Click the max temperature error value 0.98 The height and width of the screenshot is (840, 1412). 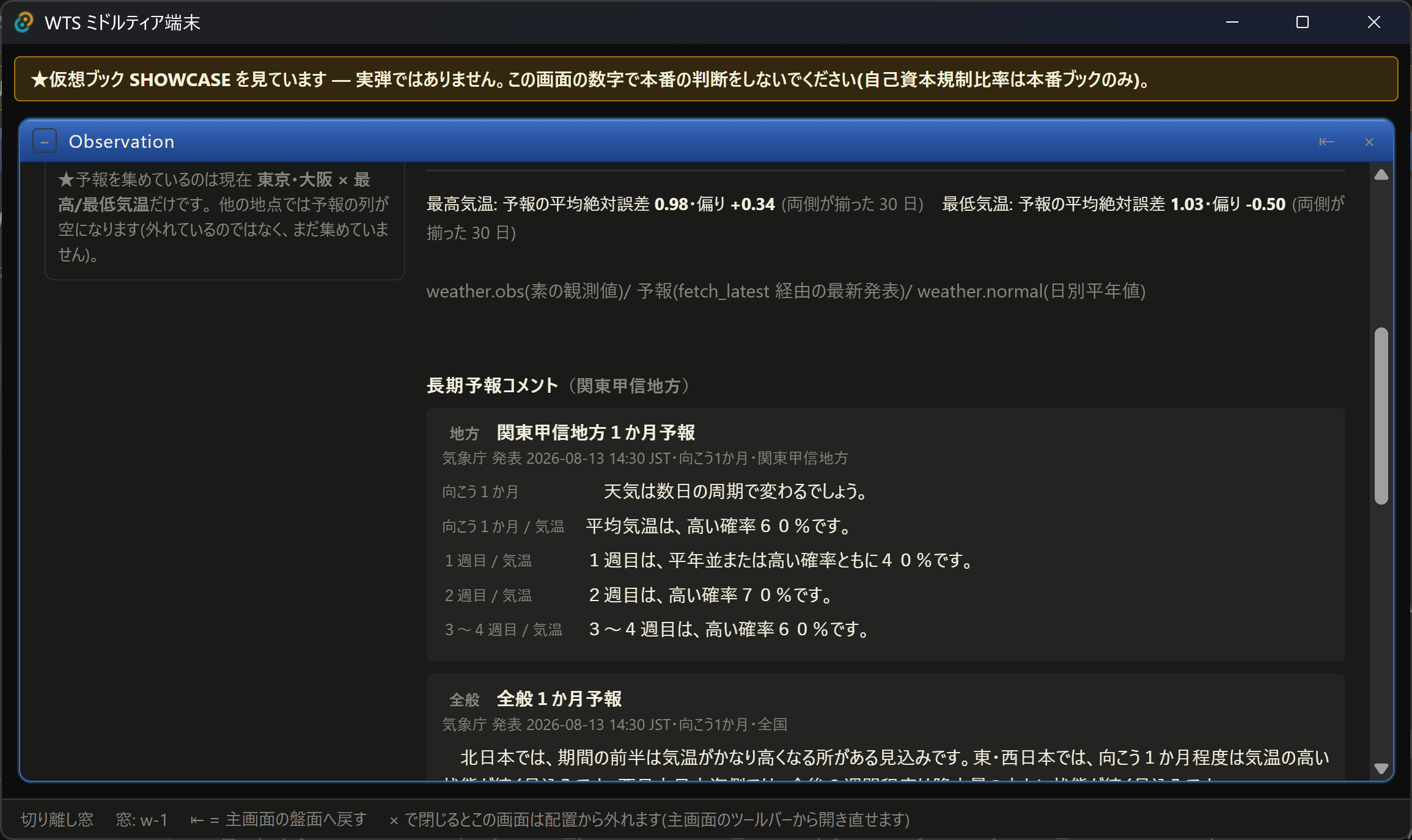click(x=671, y=204)
